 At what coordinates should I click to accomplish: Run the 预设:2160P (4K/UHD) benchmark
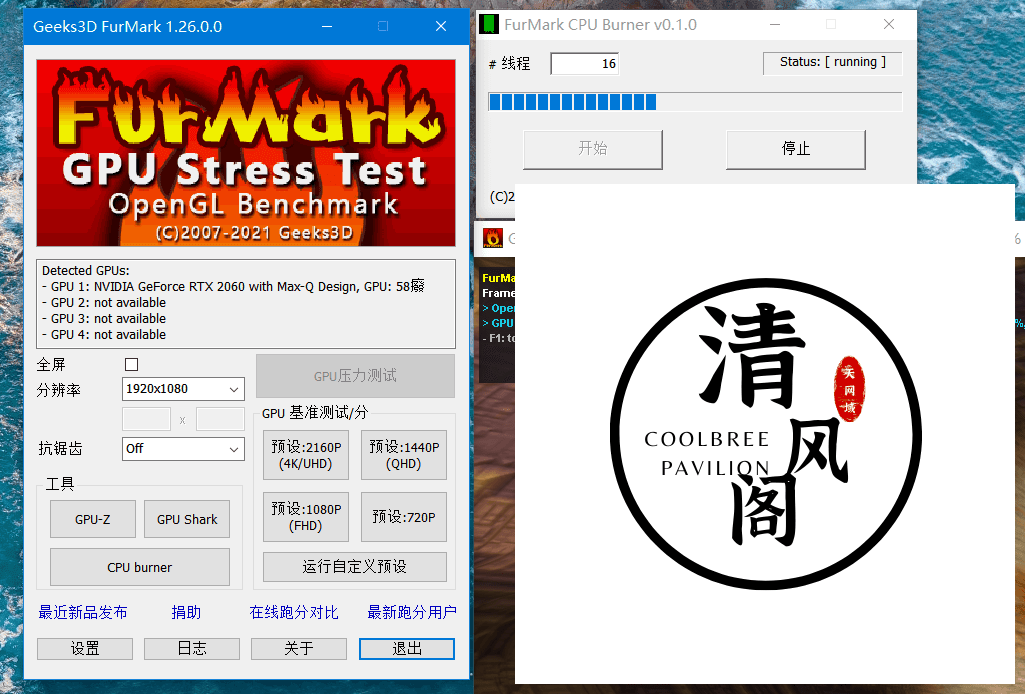[x=306, y=455]
